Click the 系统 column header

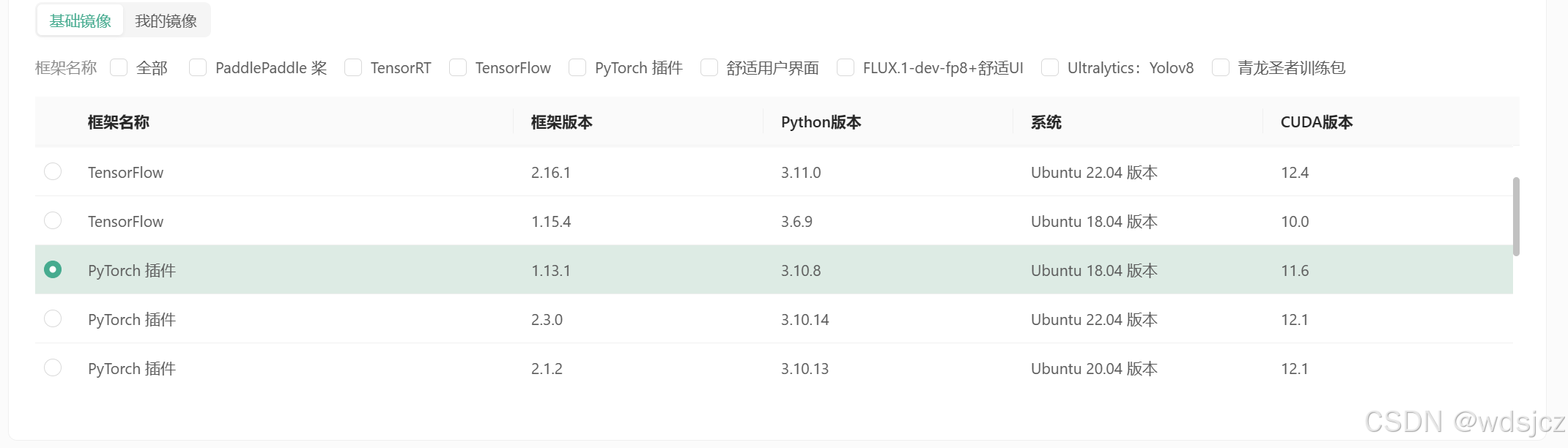pyautogui.click(x=1046, y=122)
